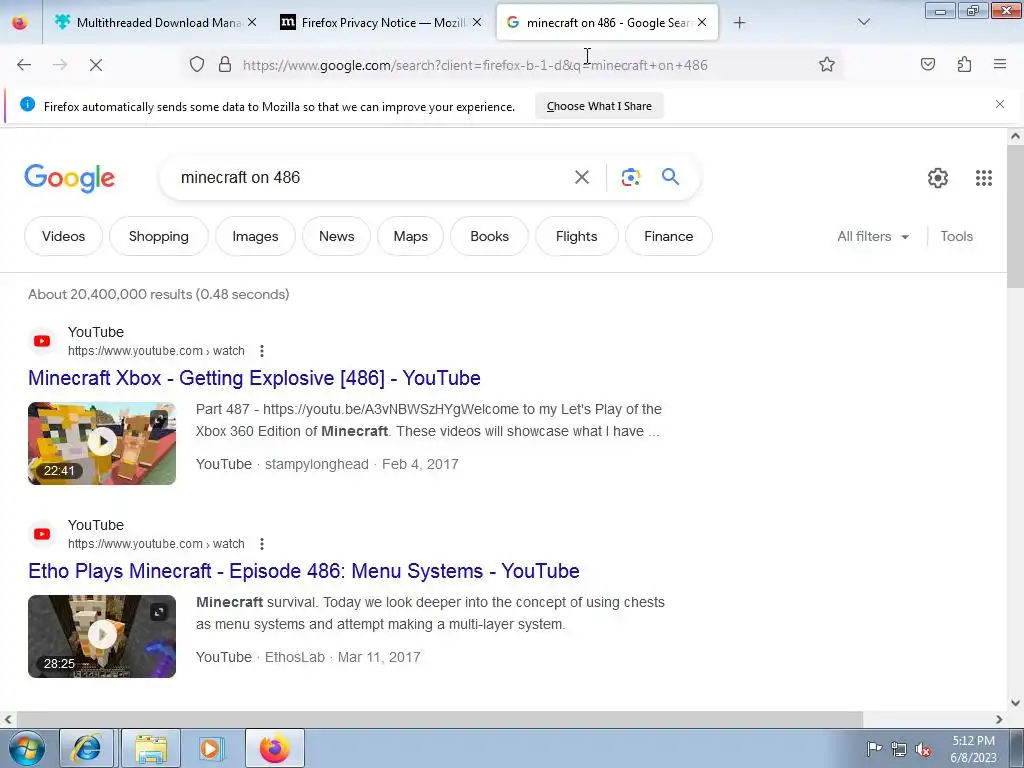Open the tracking protection shield icon

(x=197, y=64)
